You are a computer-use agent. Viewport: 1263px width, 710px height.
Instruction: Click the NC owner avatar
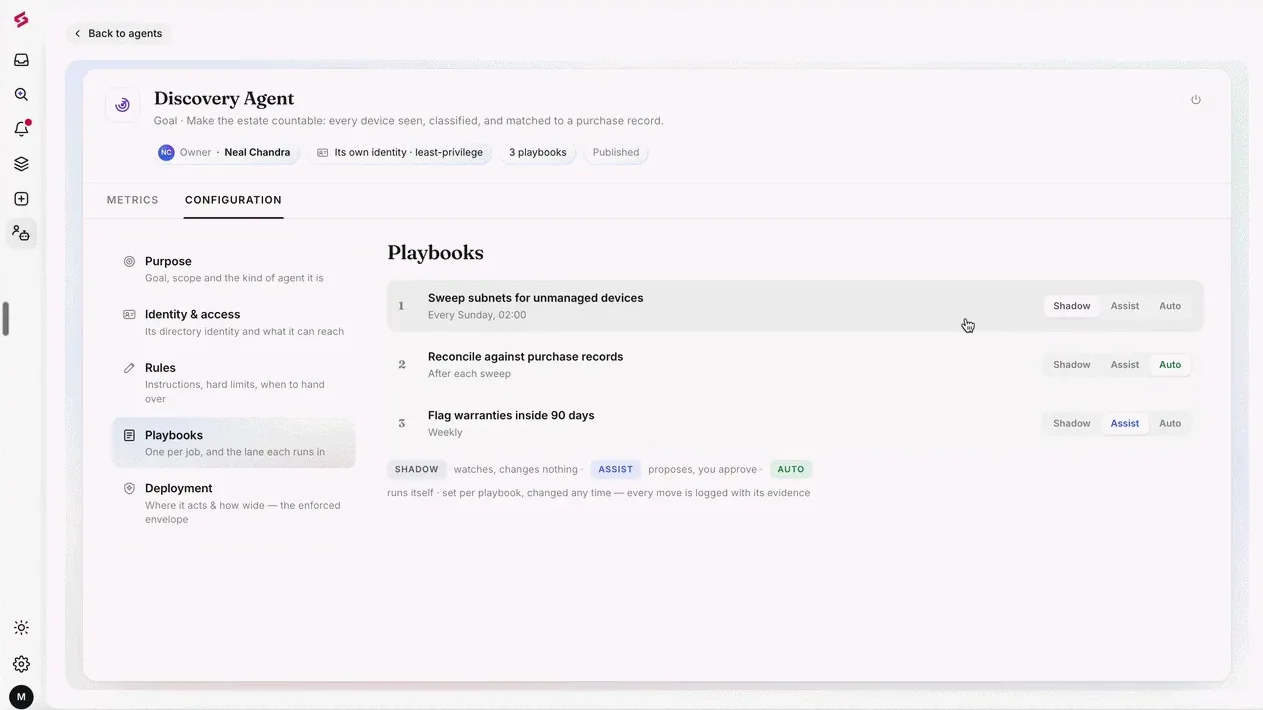coord(166,153)
